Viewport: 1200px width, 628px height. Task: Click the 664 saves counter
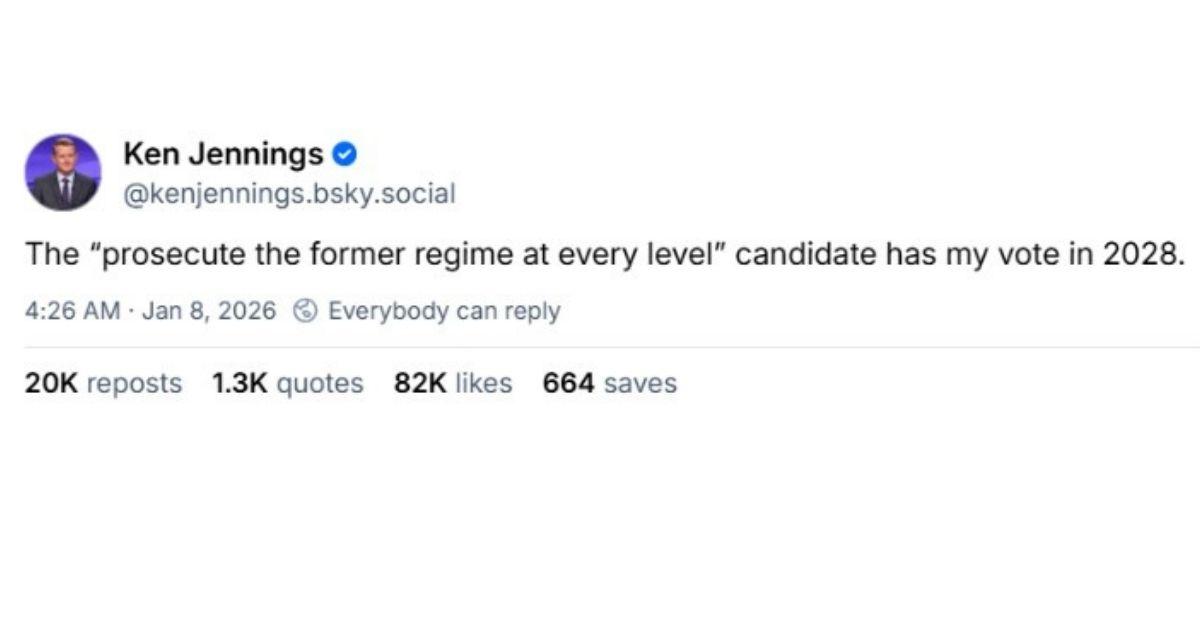click(608, 383)
